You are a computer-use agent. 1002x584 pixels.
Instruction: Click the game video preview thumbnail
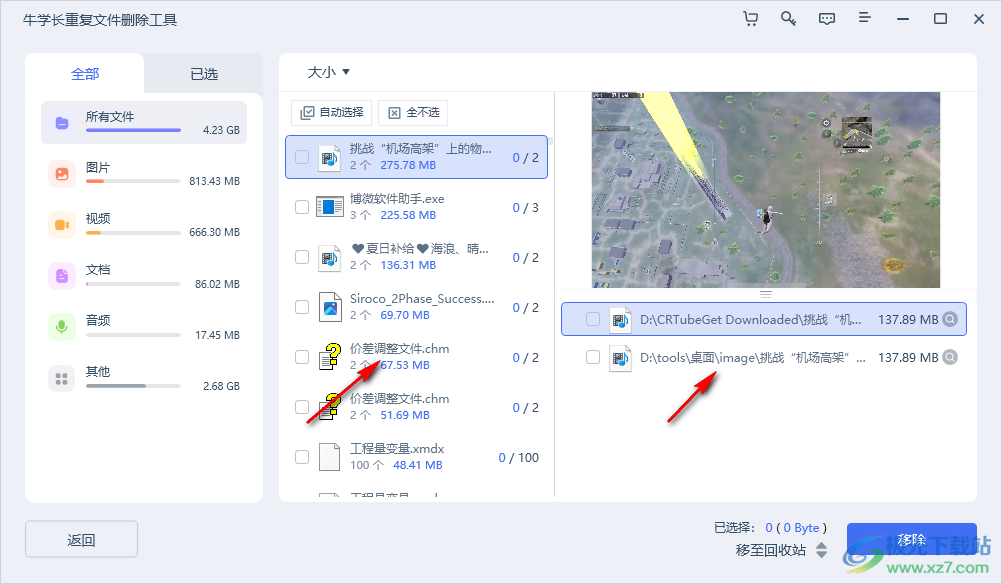point(765,189)
